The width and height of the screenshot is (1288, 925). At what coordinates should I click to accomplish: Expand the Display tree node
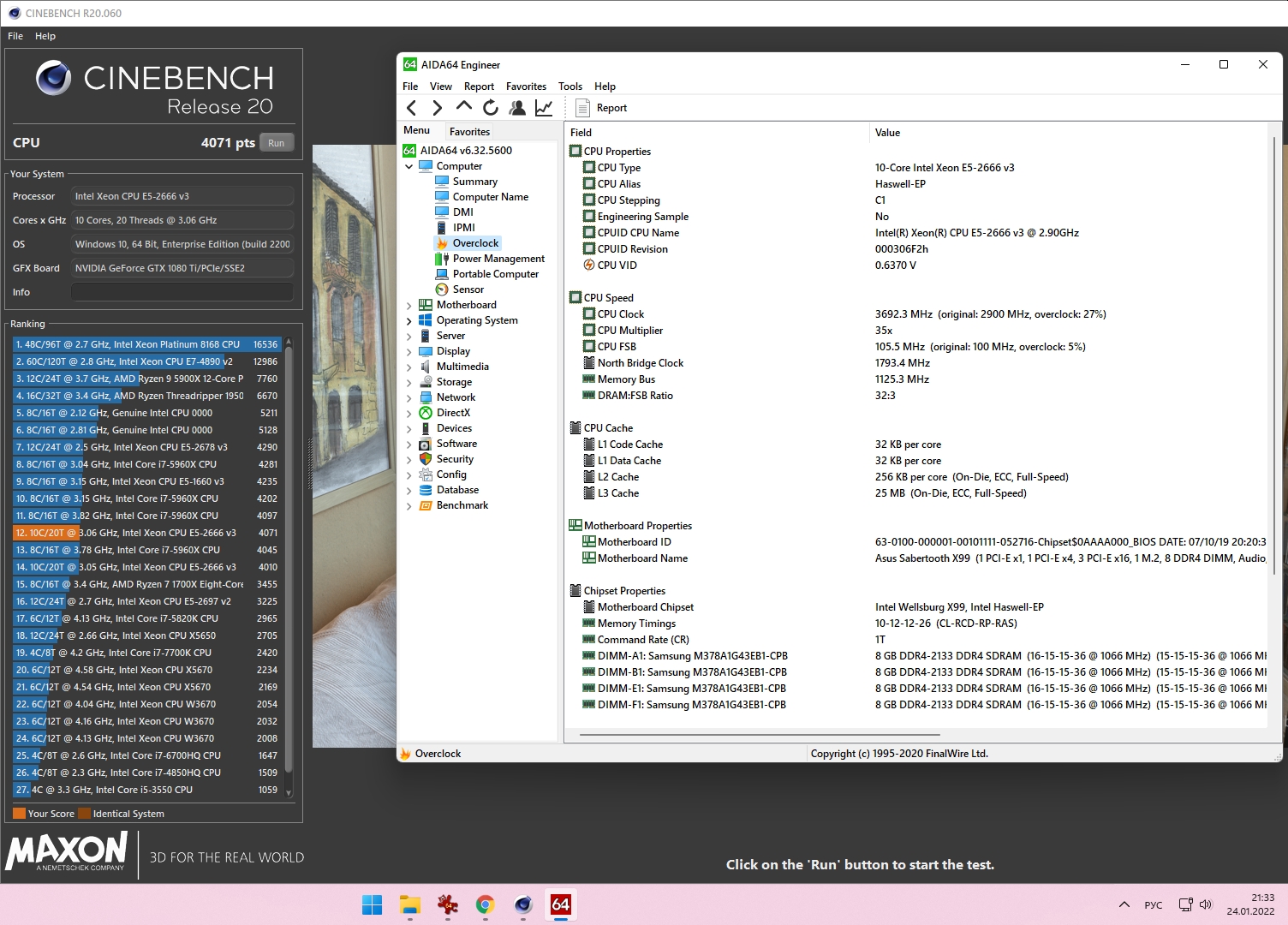(409, 351)
